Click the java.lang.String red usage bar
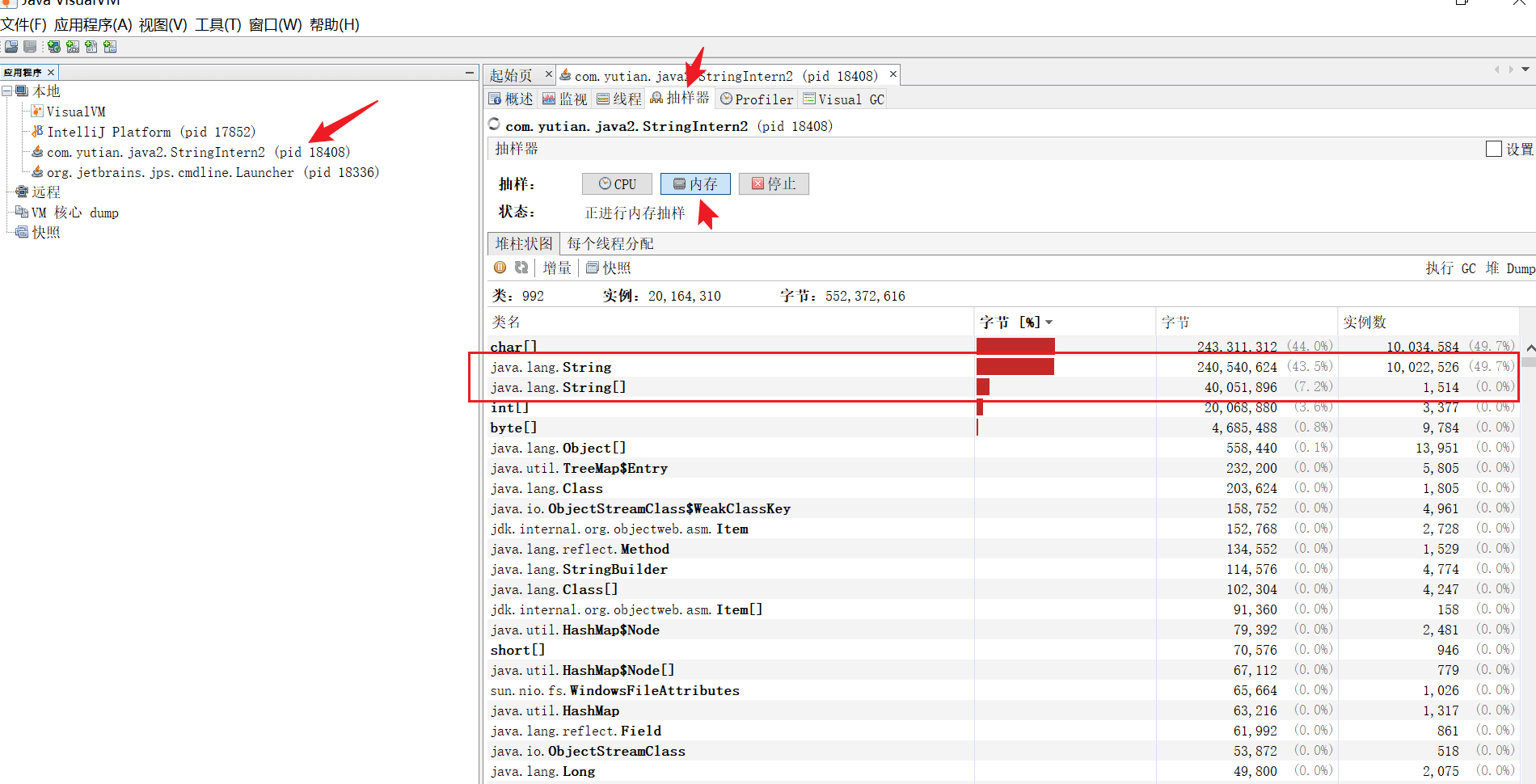The width and height of the screenshot is (1536, 784). [x=1015, y=367]
